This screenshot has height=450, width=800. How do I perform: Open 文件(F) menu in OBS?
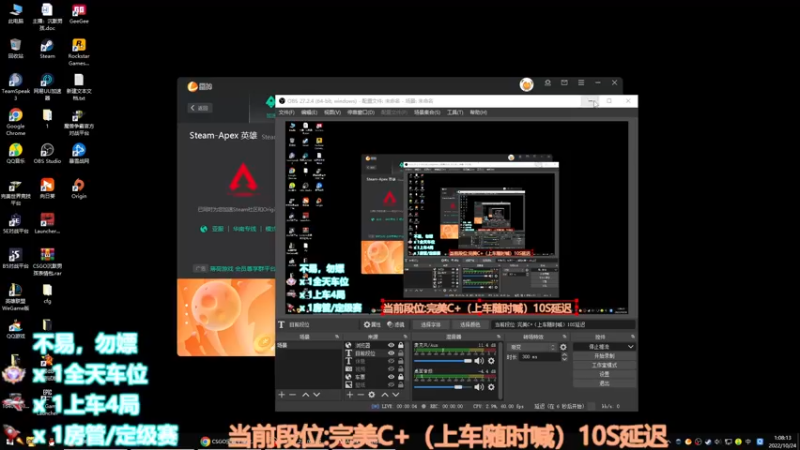click(286, 112)
